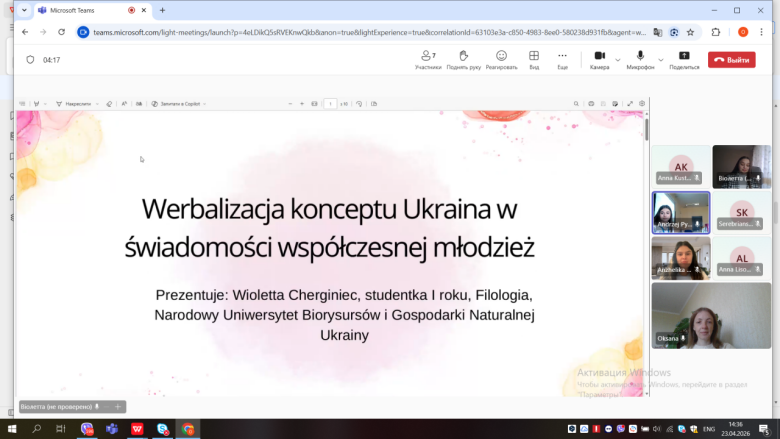780x439 pixels.
Task: Expand the microphone options arrow
Action: 659,59
